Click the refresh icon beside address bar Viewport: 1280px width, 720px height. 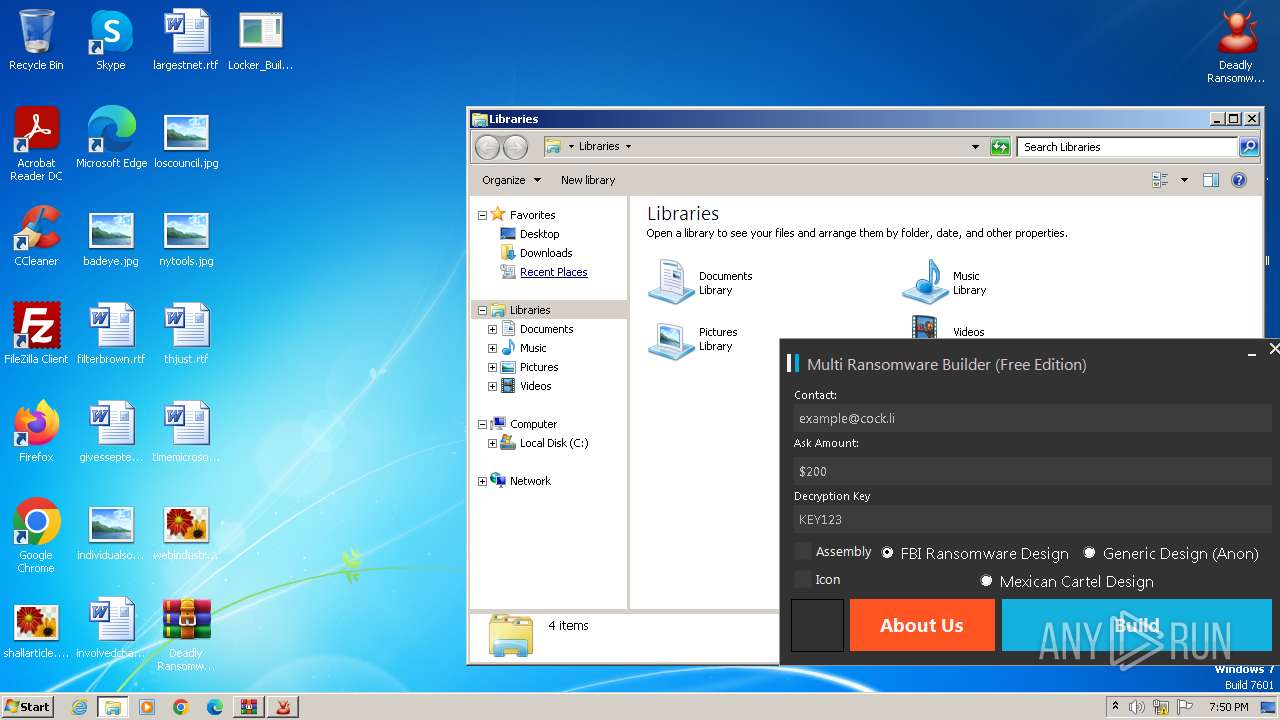tap(1000, 147)
